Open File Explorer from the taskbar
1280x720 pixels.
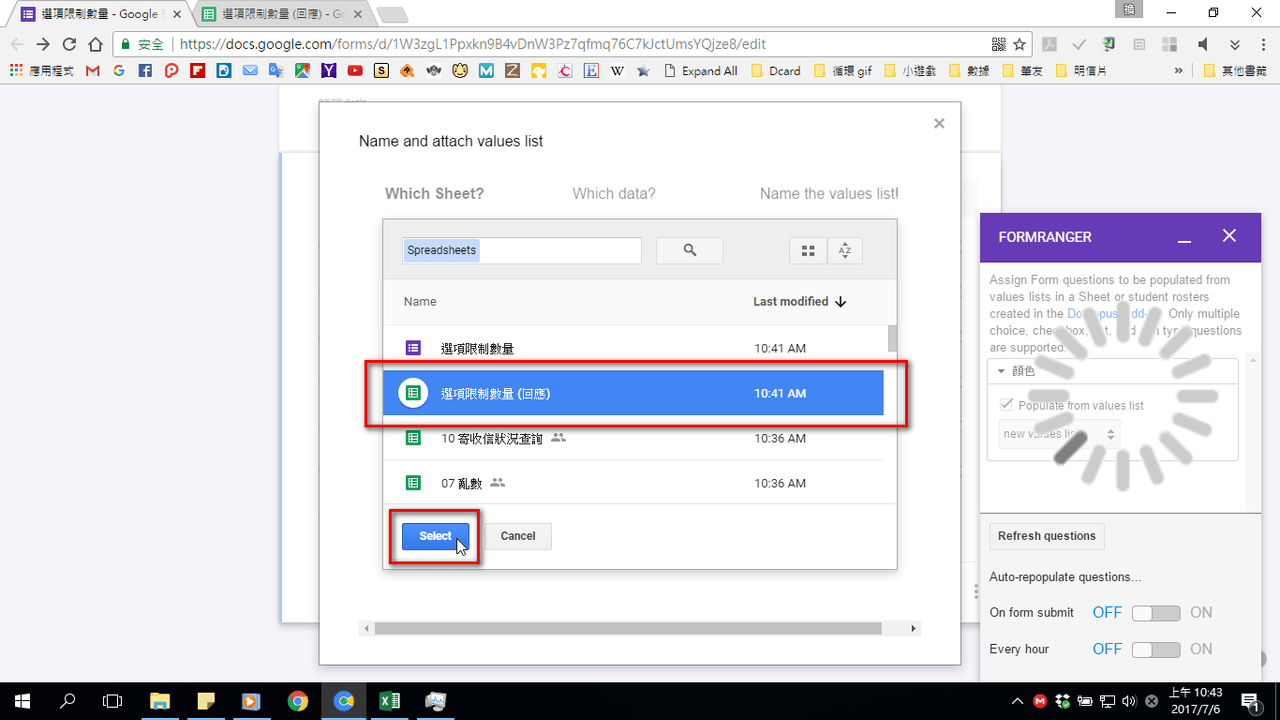[159, 701]
